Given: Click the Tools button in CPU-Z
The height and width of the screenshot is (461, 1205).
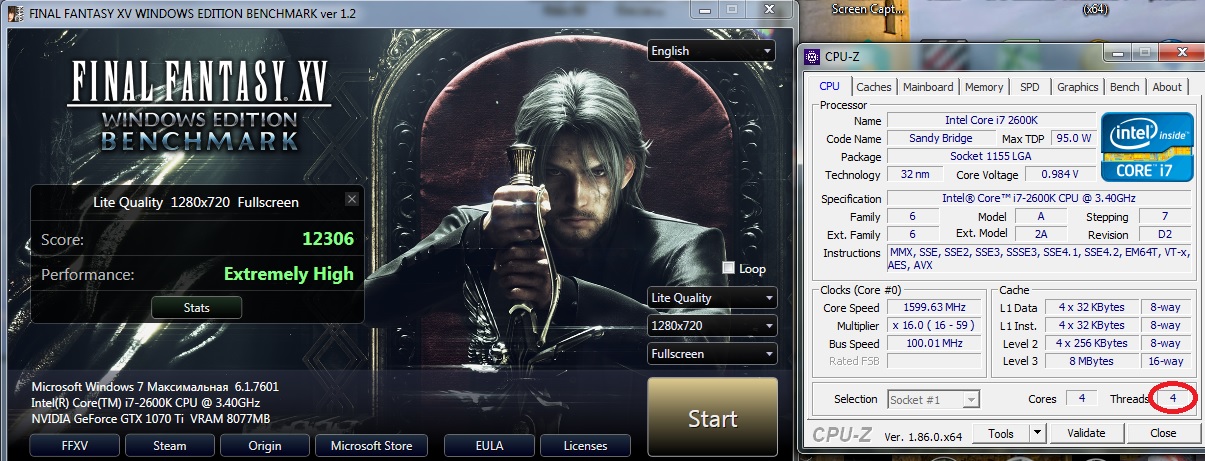Looking at the screenshot, I should point(1000,433).
